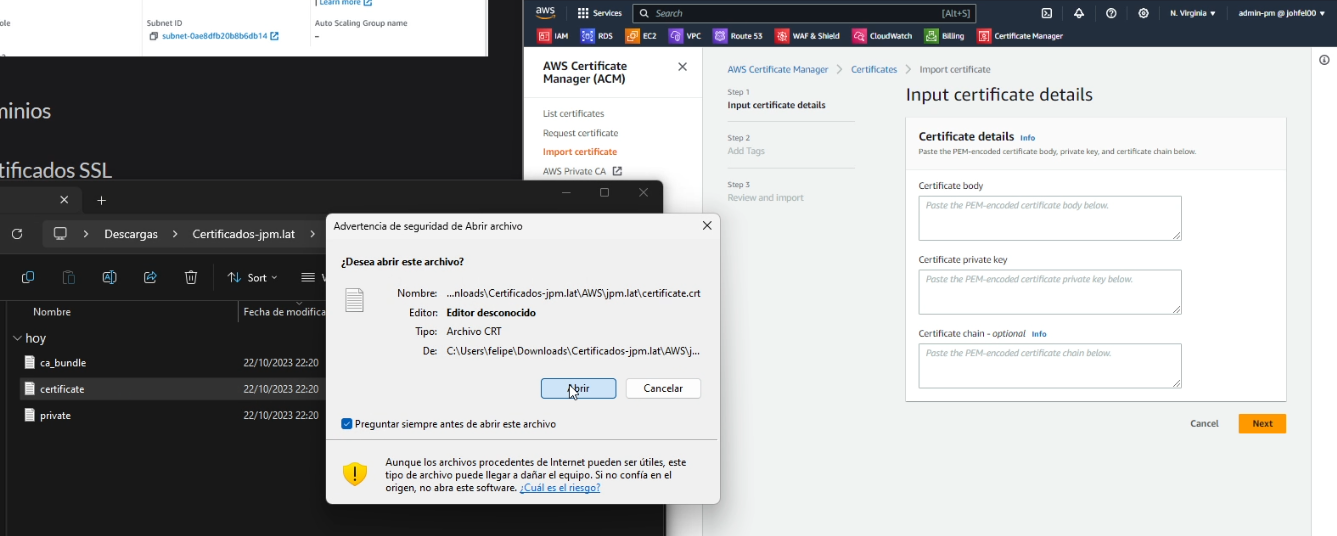Open the admin-pm account dropdown
The width and height of the screenshot is (1337, 536).
click(x=1281, y=13)
